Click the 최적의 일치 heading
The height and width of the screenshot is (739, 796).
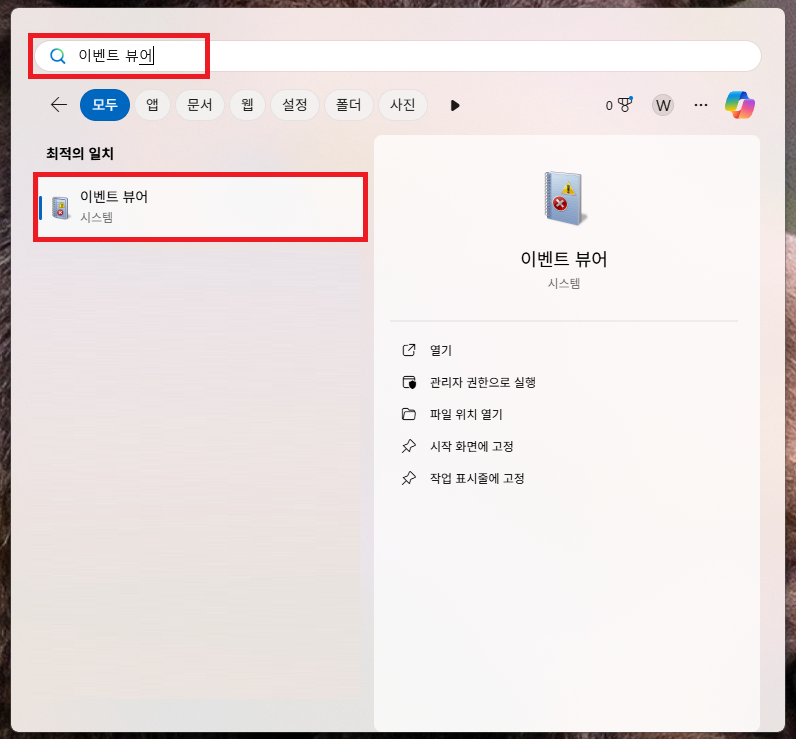[x=80, y=153]
